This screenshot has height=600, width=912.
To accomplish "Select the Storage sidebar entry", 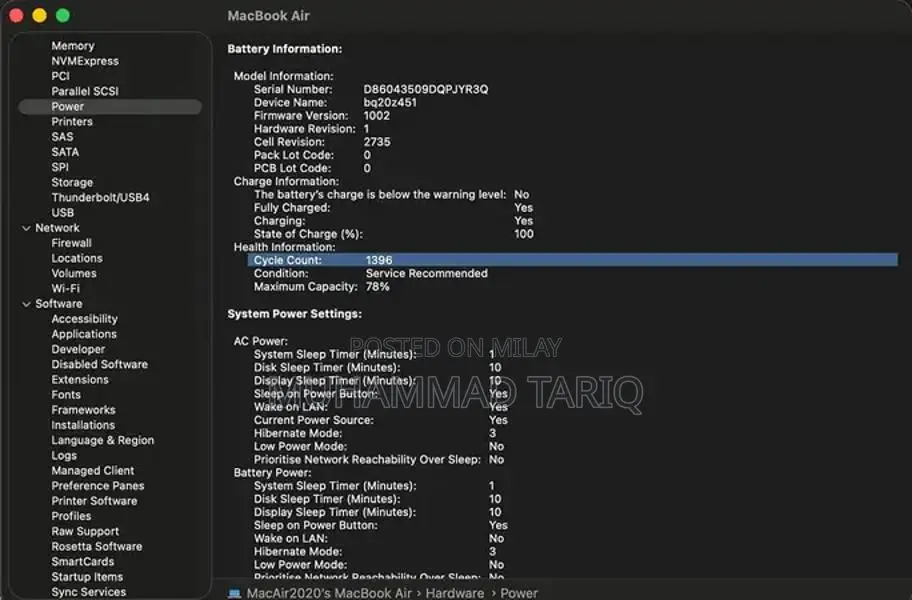I will tap(72, 183).
